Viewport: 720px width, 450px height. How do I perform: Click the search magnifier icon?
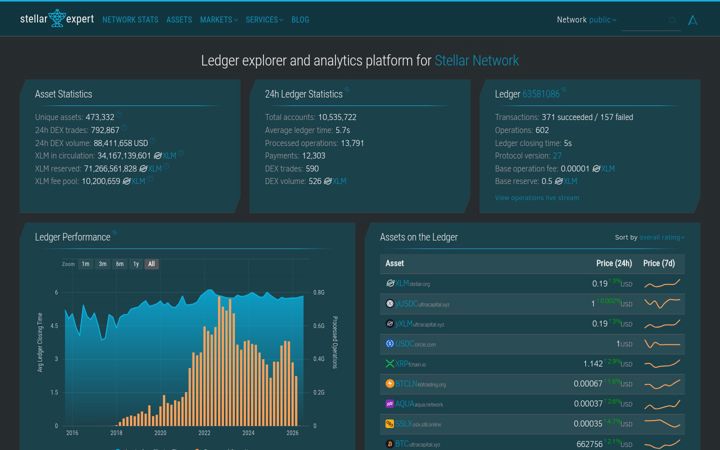coord(673,20)
